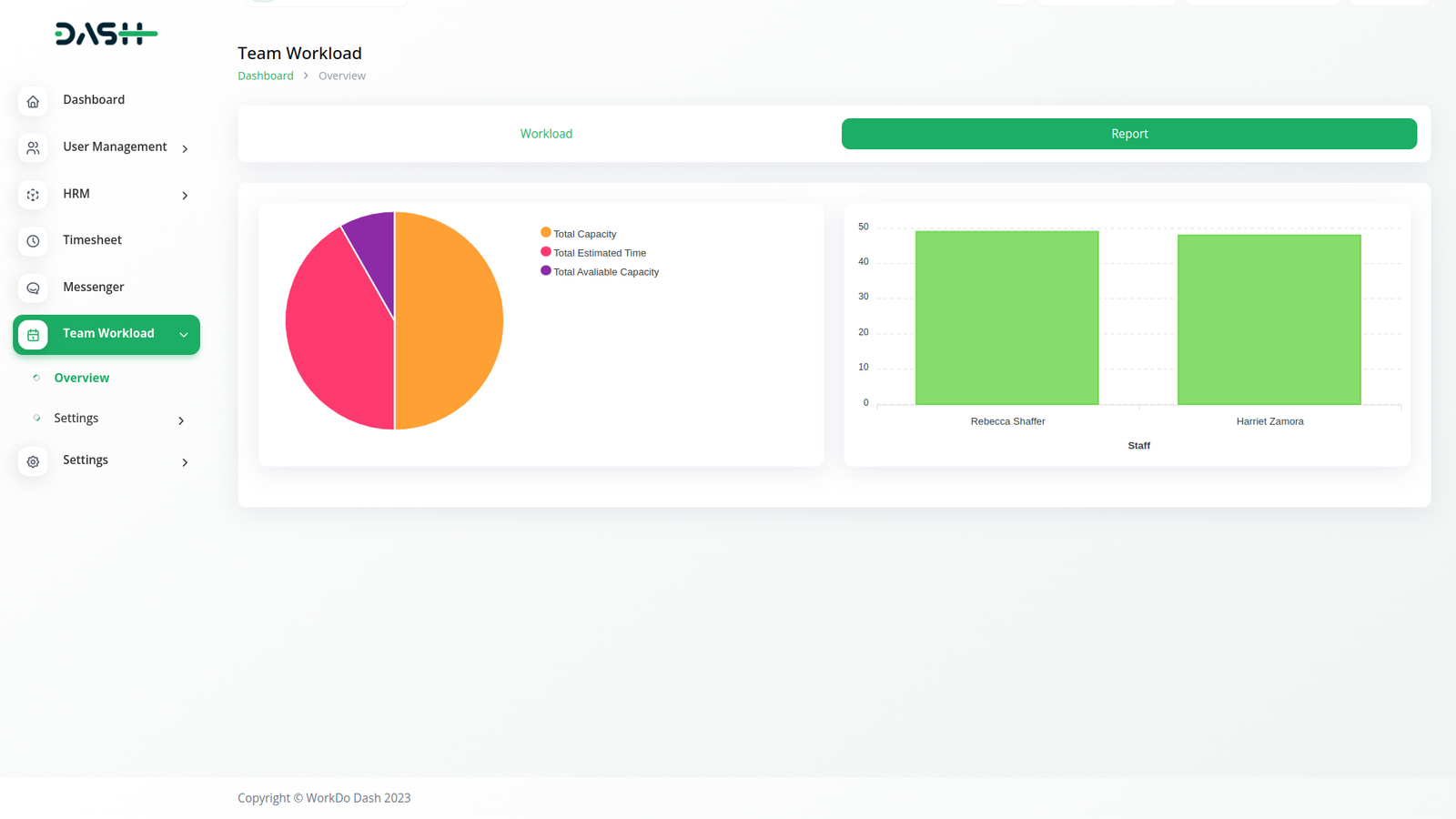Viewport: 1456px width, 819px height.
Task: Click the User Management people icon
Action: coord(33,147)
